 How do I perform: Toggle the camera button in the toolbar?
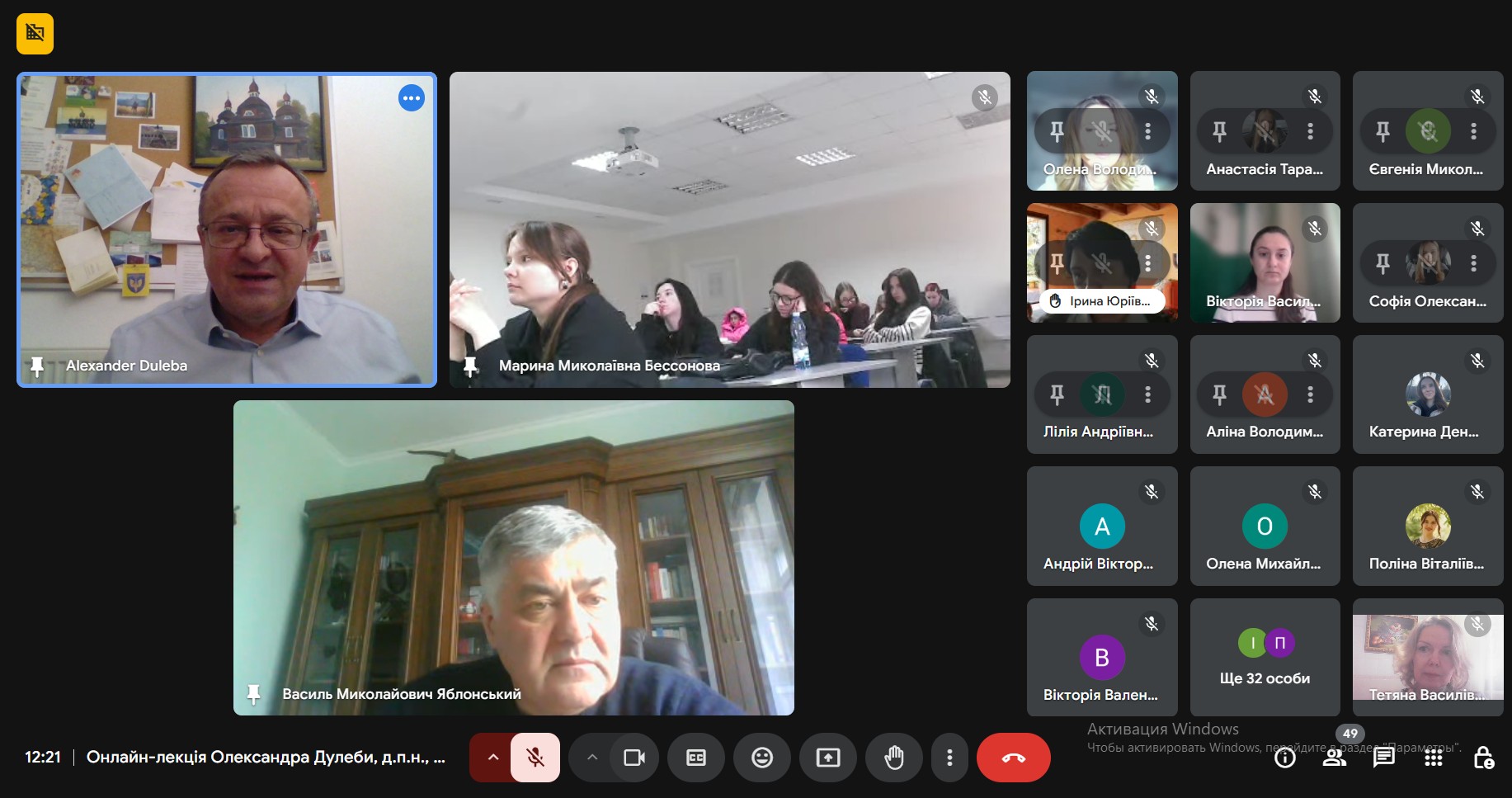(x=634, y=758)
